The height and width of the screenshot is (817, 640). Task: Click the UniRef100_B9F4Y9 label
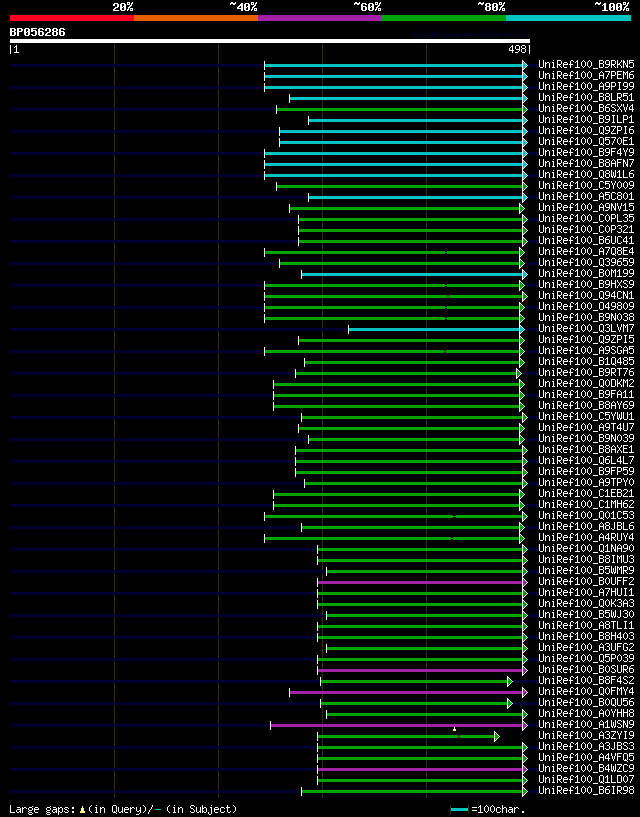[x=586, y=153]
